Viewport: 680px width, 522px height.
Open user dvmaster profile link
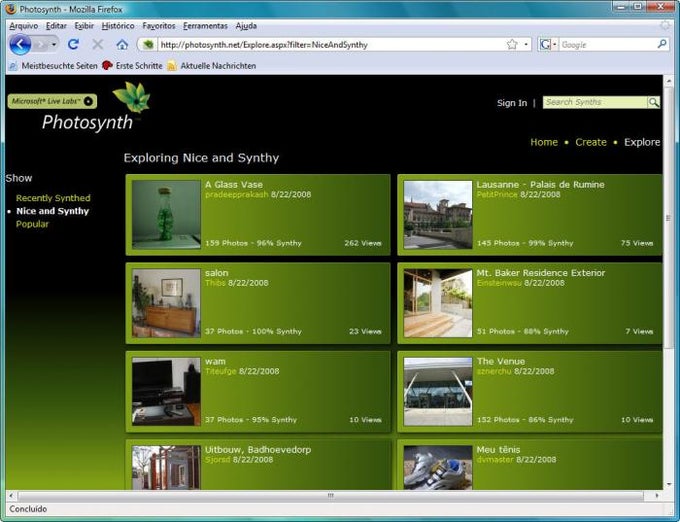(495, 460)
